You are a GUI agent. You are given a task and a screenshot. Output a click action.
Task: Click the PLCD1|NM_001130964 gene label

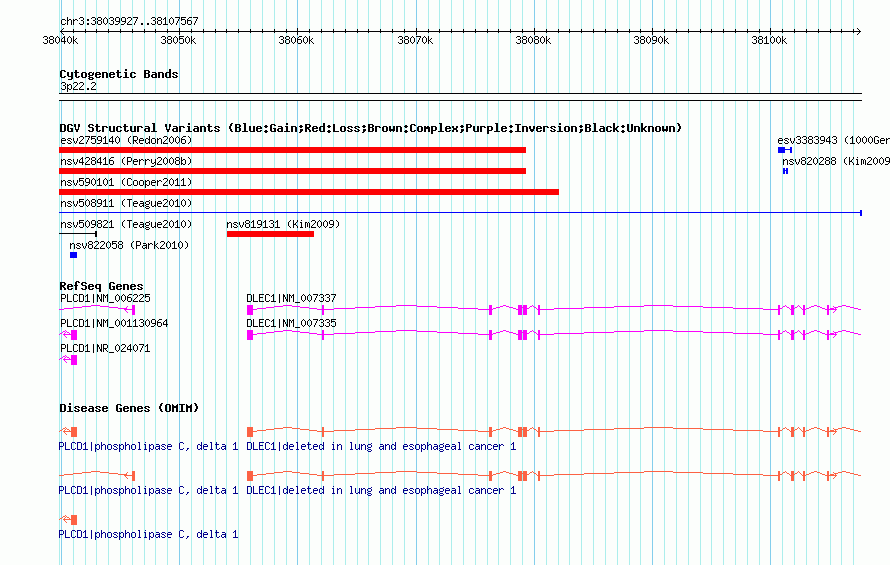[x=114, y=323]
